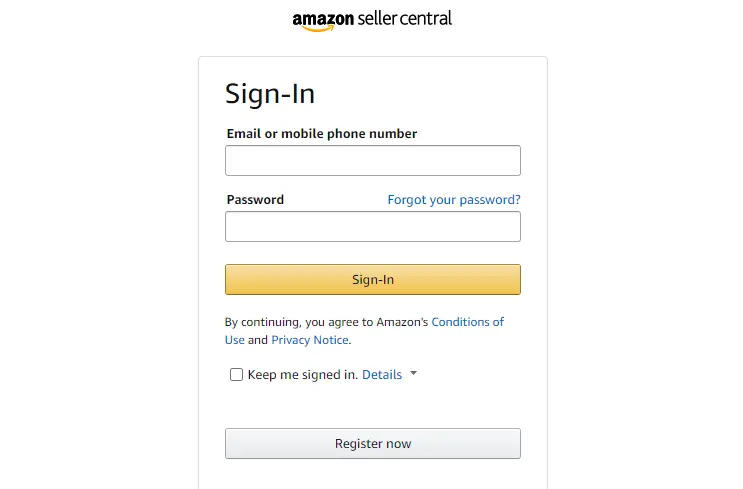The image size is (743, 489).
Task: Click the wrapped 'Use' link word
Action: click(x=235, y=340)
